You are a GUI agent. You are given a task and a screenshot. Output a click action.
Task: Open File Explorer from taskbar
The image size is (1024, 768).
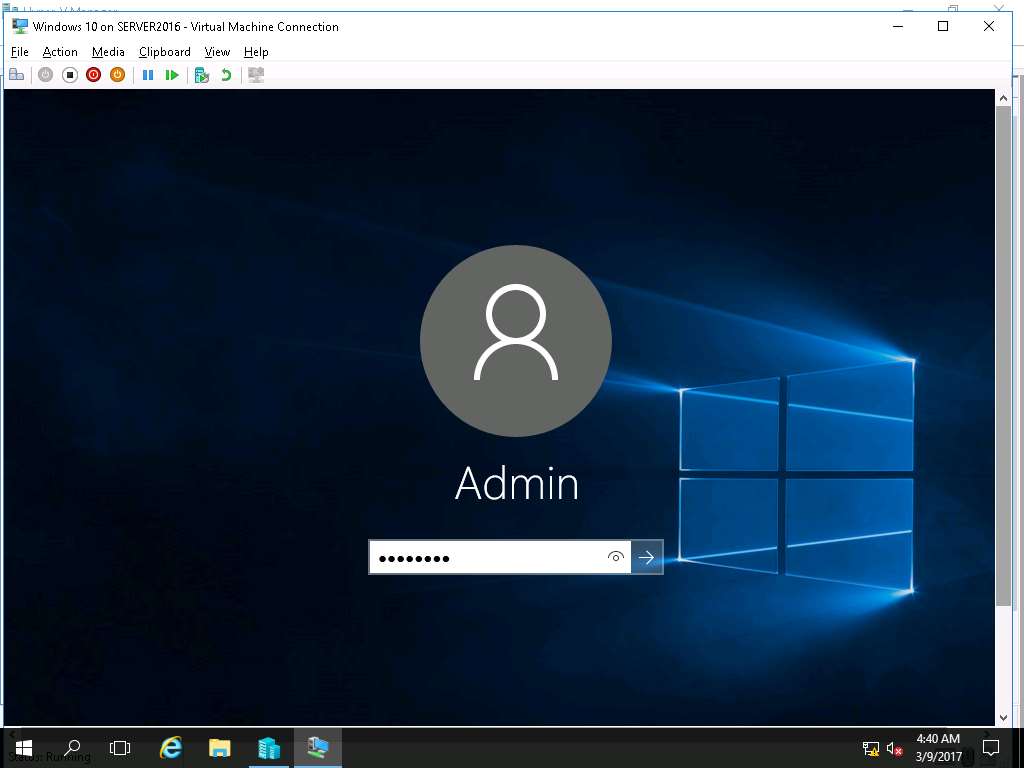pos(219,748)
